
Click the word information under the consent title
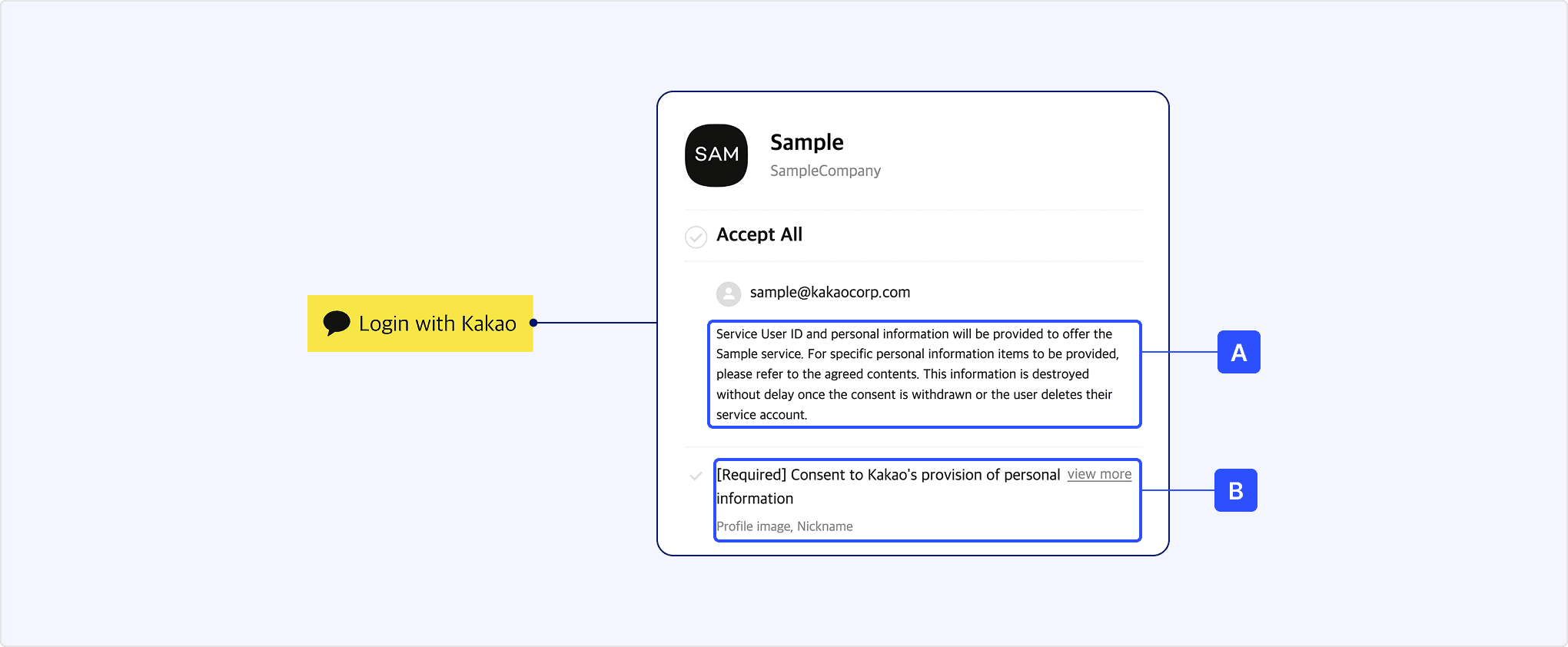click(755, 499)
